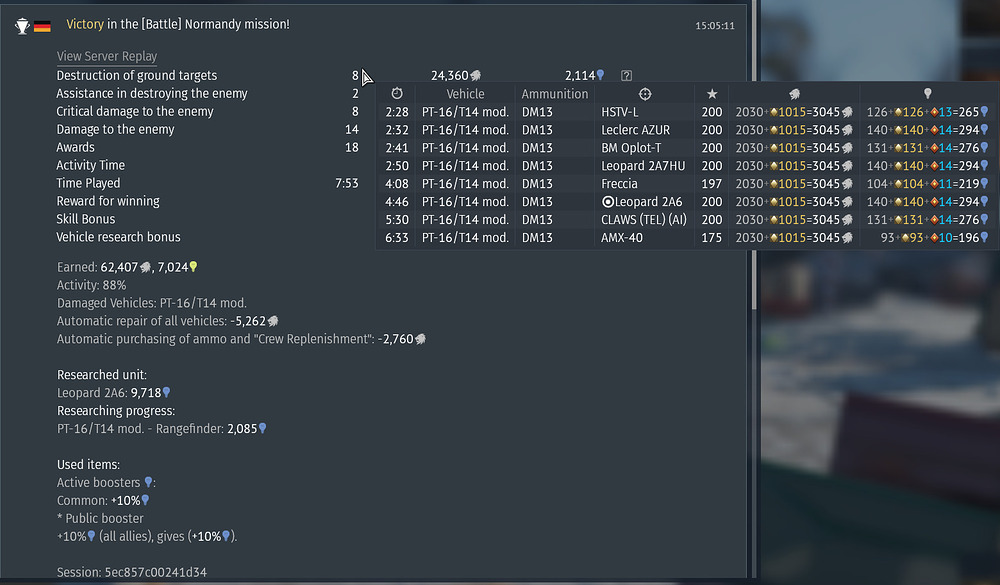Click the Assistance in destroying the enemy row
The width and height of the screenshot is (1000, 585).
(151, 94)
